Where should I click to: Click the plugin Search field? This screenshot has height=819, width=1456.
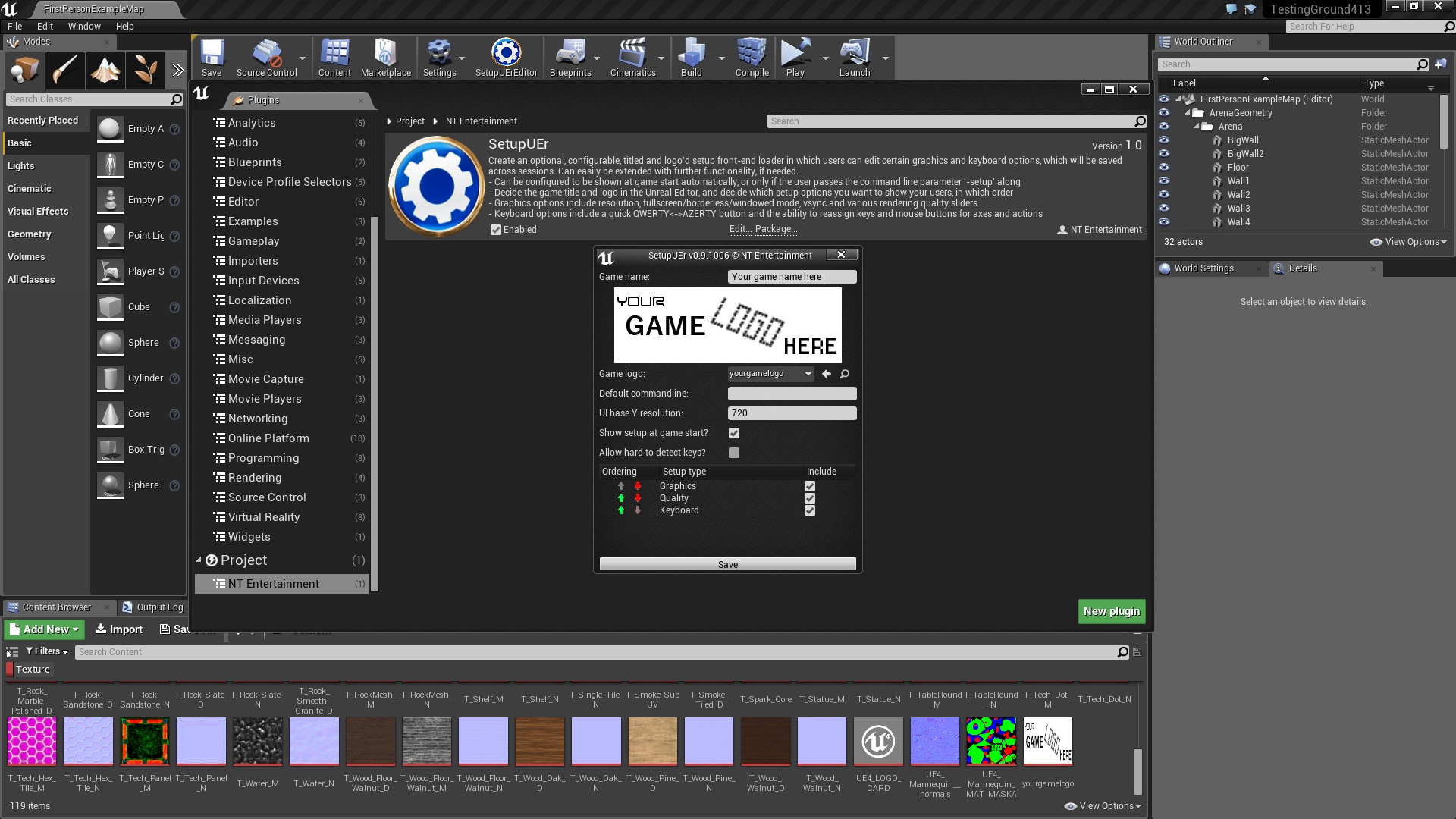(x=957, y=121)
